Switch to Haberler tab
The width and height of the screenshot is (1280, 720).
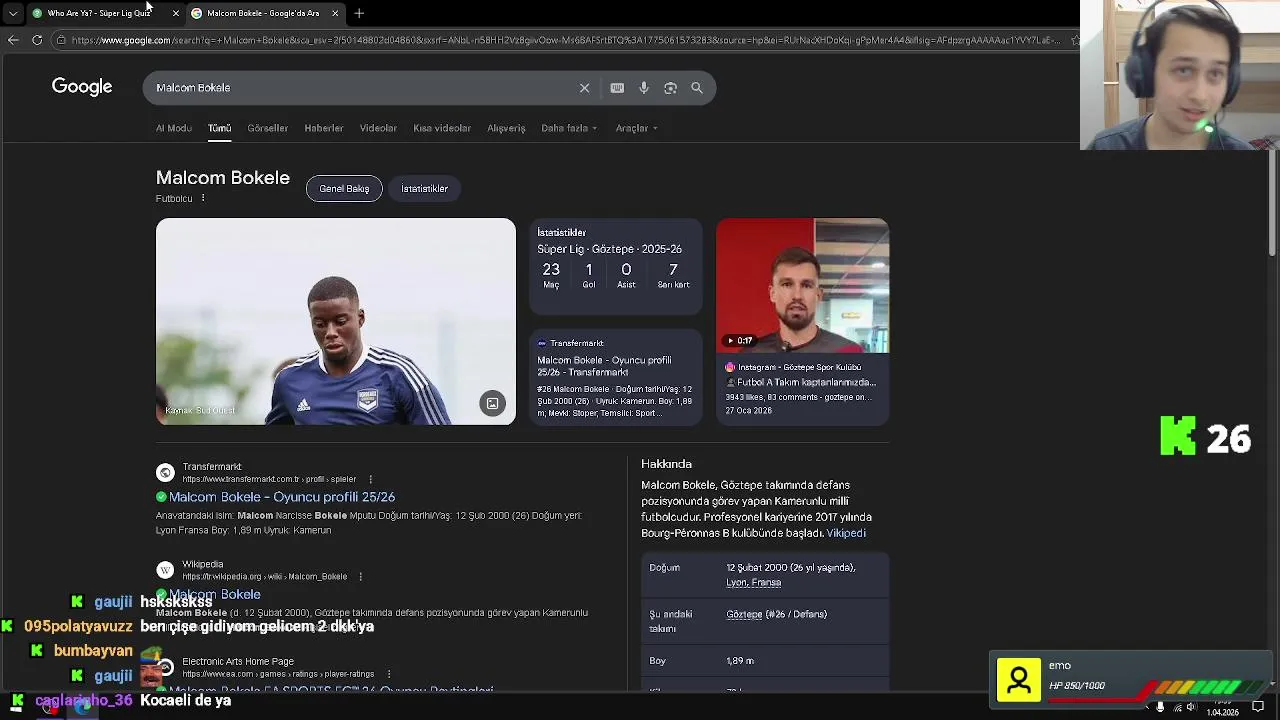click(323, 128)
